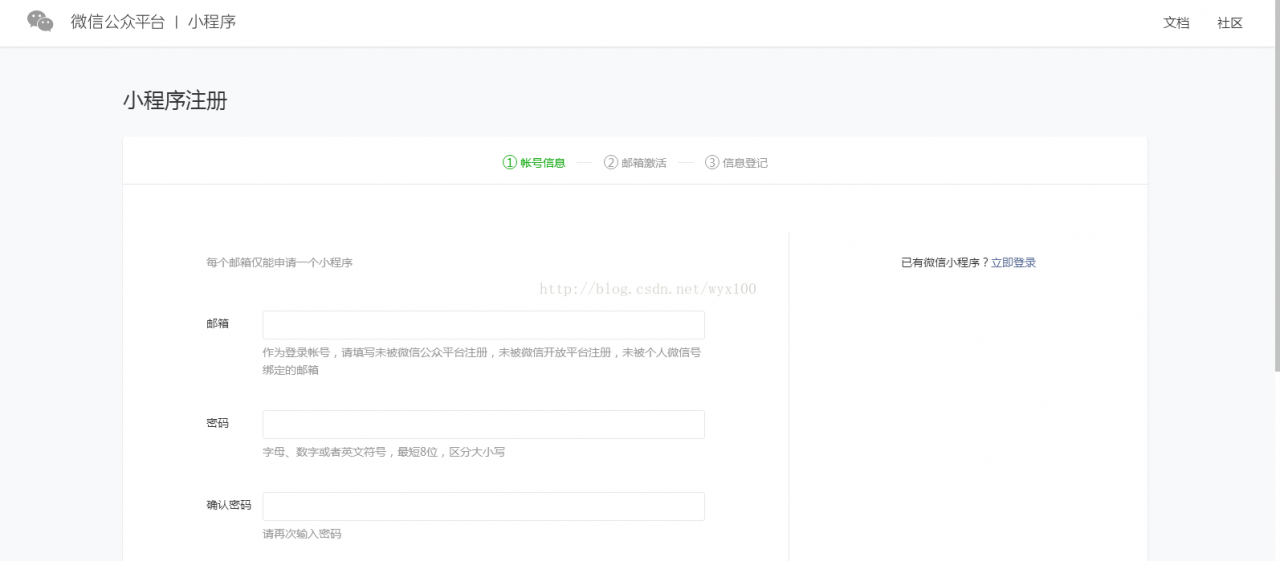The image size is (1280, 561).
Task: Click the 每个邮箱仅能申请一个小程序 notice
Action: click(x=279, y=263)
